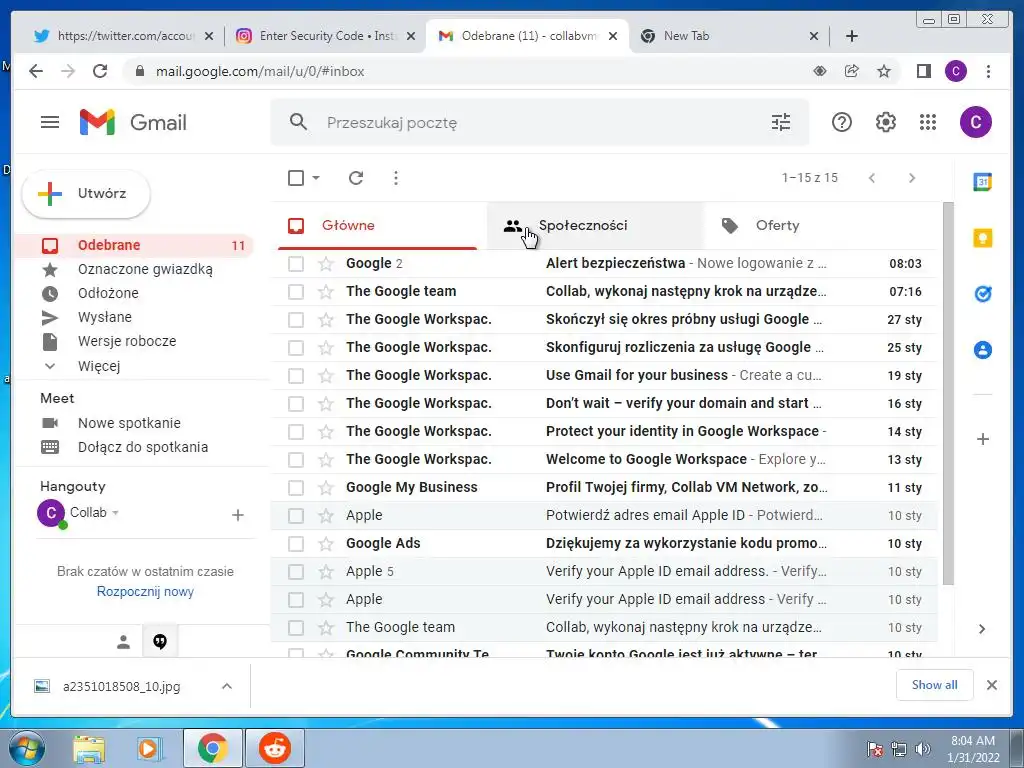The image size is (1024, 768).
Task: Click the inbox vertical scrollbar
Action: (948, 393)
